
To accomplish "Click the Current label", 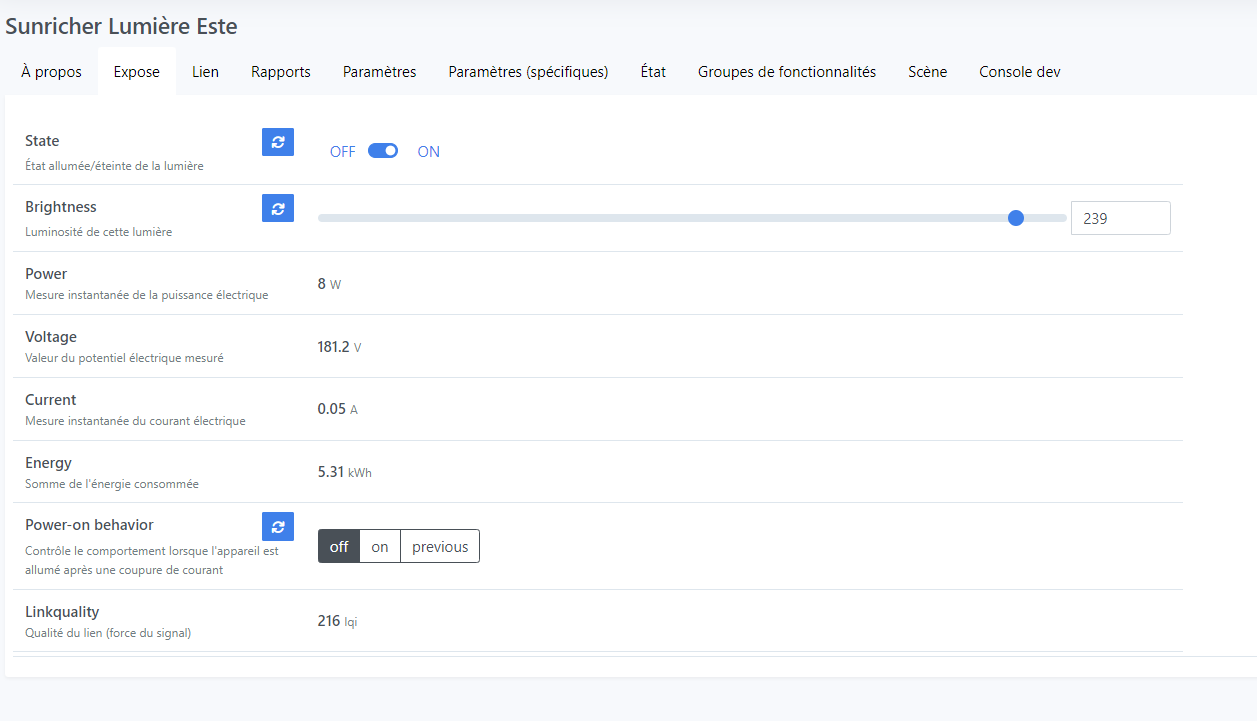I will pyautogui.click(x=50, y=400).
